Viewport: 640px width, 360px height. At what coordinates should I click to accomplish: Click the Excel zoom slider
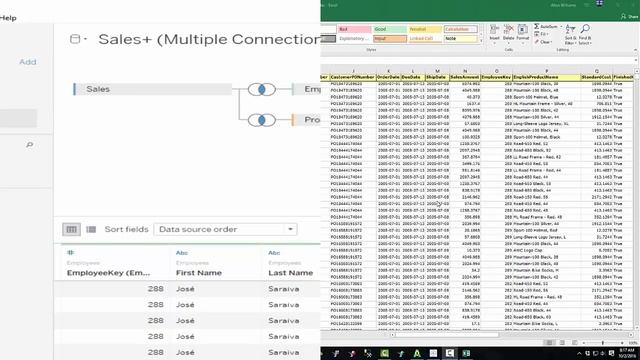pos(603,343)
